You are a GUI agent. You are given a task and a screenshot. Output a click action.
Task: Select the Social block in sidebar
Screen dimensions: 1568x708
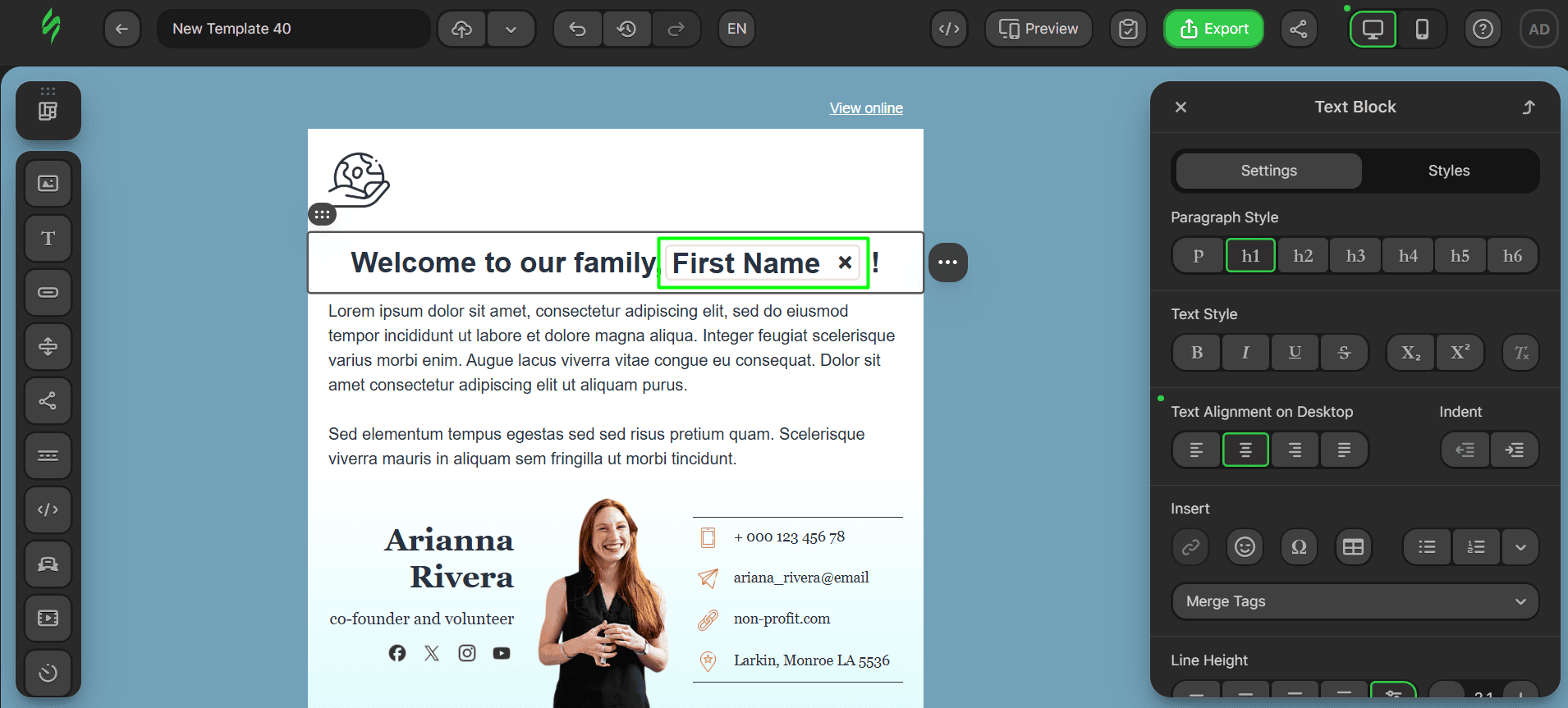coord(48,400)
